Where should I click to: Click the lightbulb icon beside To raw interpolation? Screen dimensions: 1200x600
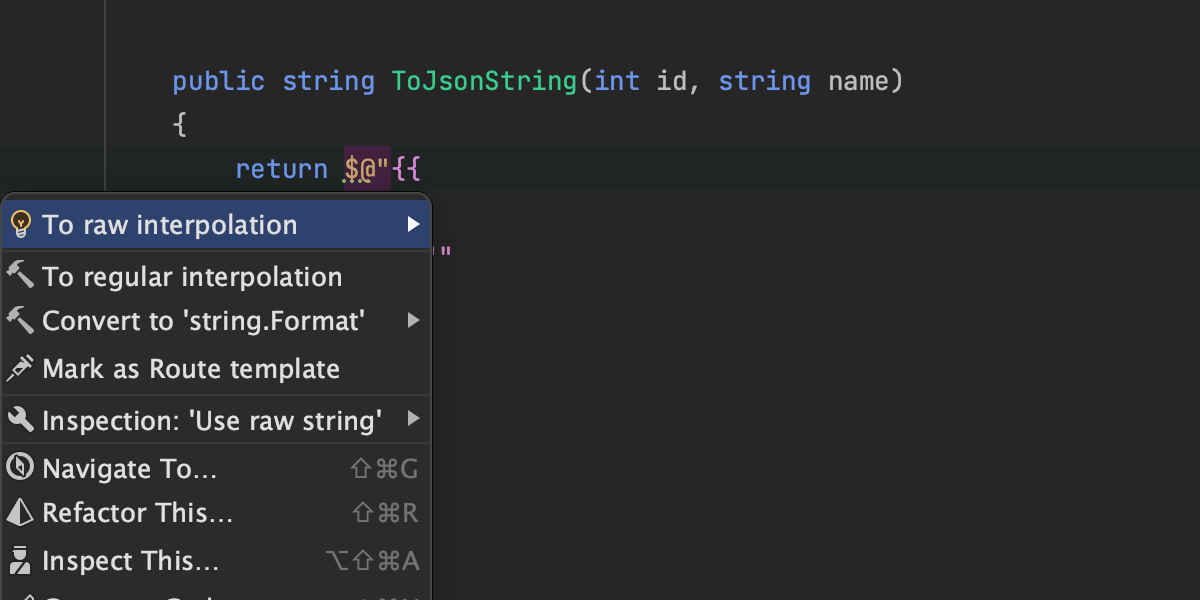(x=20, y=225)
